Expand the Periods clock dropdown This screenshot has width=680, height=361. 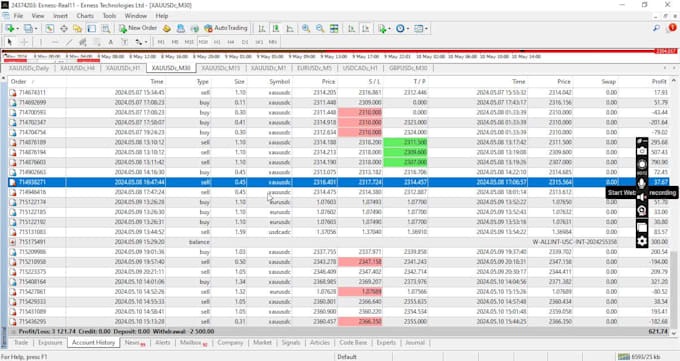[x=408, y=29]
